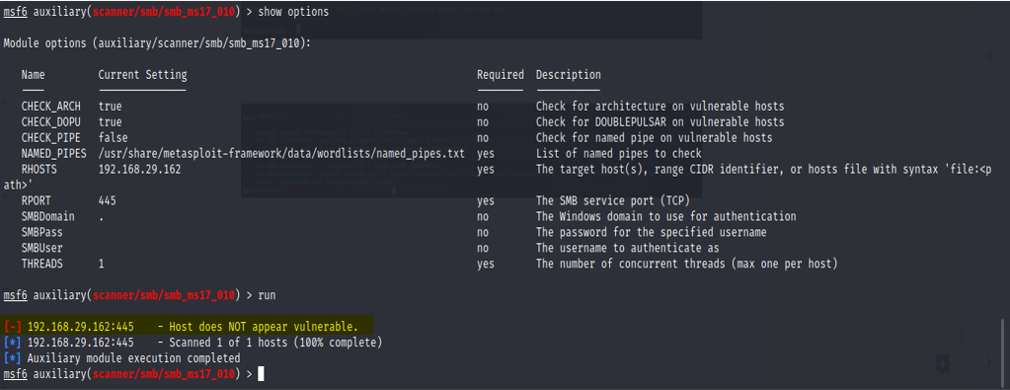Click 'The number of concurrent threads' description
Viewport: 1010px width, 390px height.
(x=686, y=264)
